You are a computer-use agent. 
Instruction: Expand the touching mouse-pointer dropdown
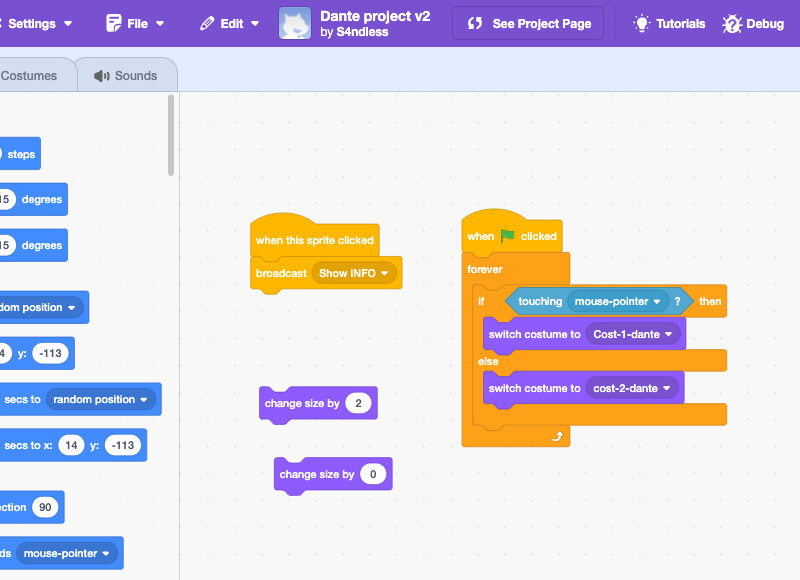coord(657,301)
